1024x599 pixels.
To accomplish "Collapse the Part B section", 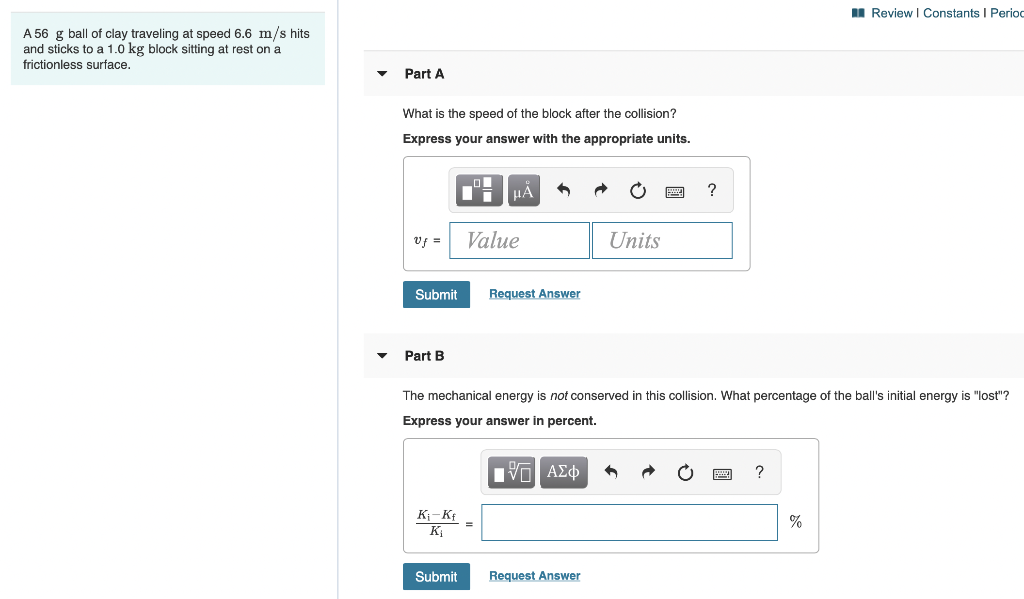I will point(381,355).
